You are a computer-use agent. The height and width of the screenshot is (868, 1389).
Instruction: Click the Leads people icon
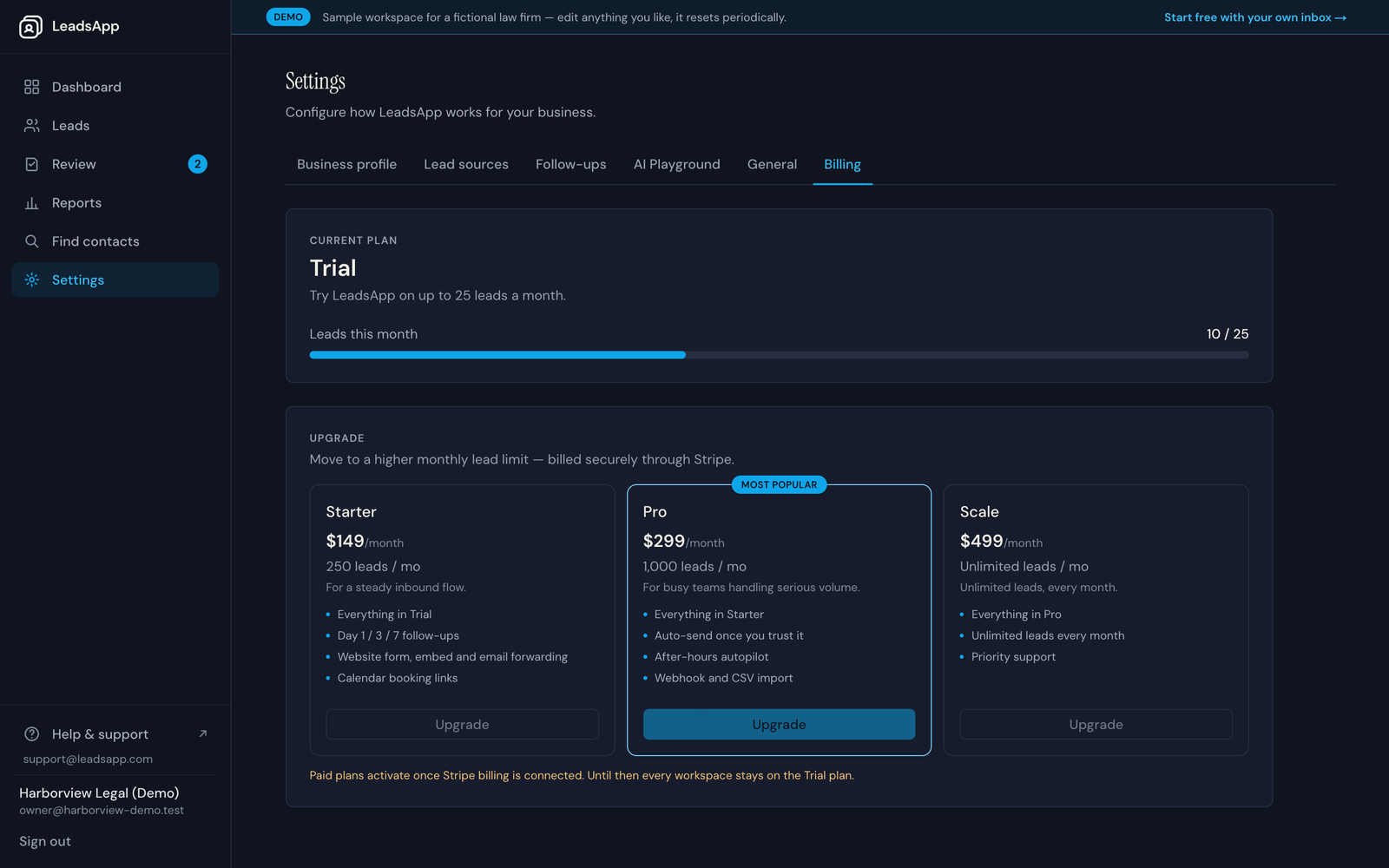tap(32, 126)
